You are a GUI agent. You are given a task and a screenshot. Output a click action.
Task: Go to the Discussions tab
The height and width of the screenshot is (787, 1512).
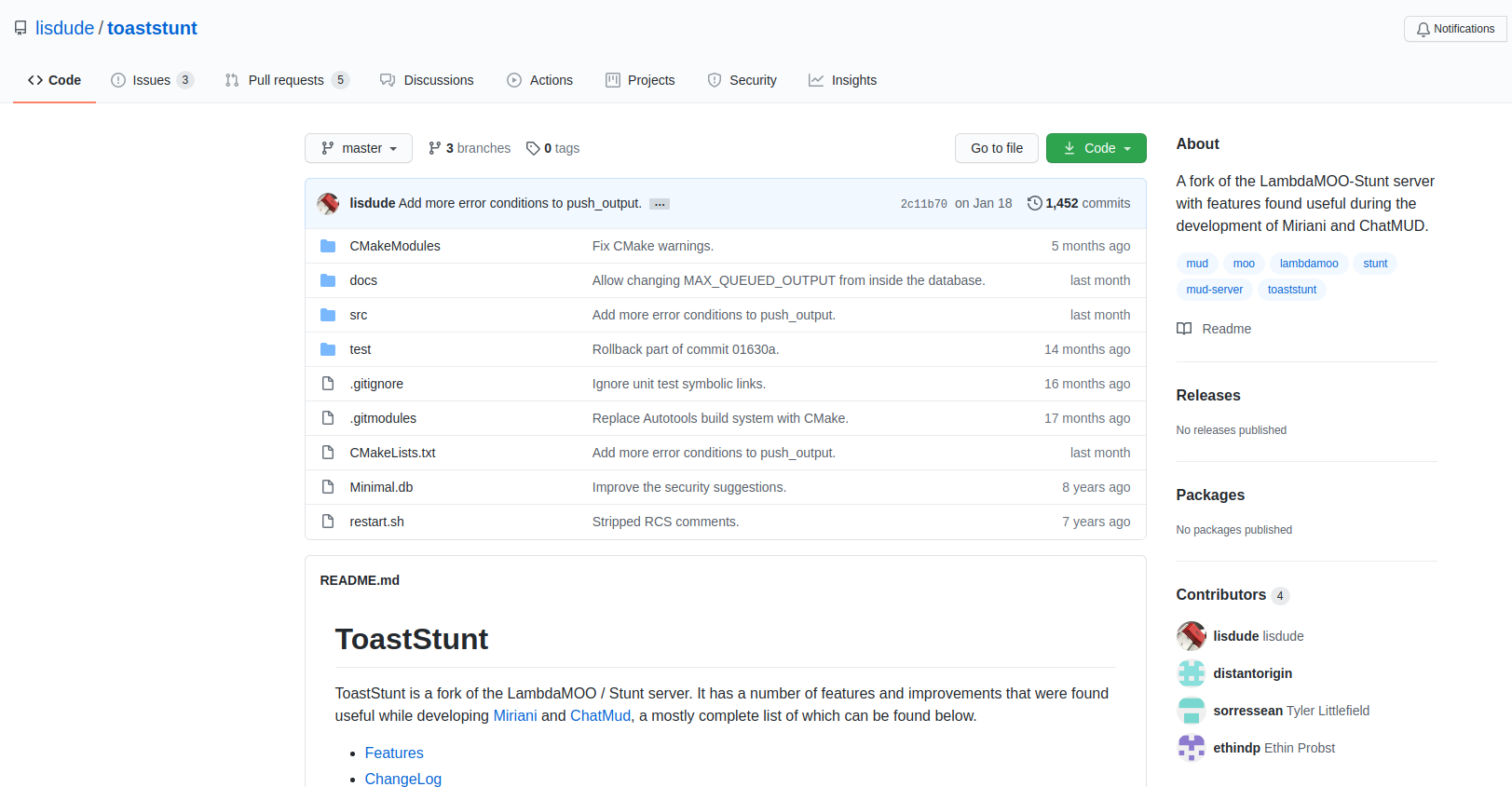(x=427, y=80)
